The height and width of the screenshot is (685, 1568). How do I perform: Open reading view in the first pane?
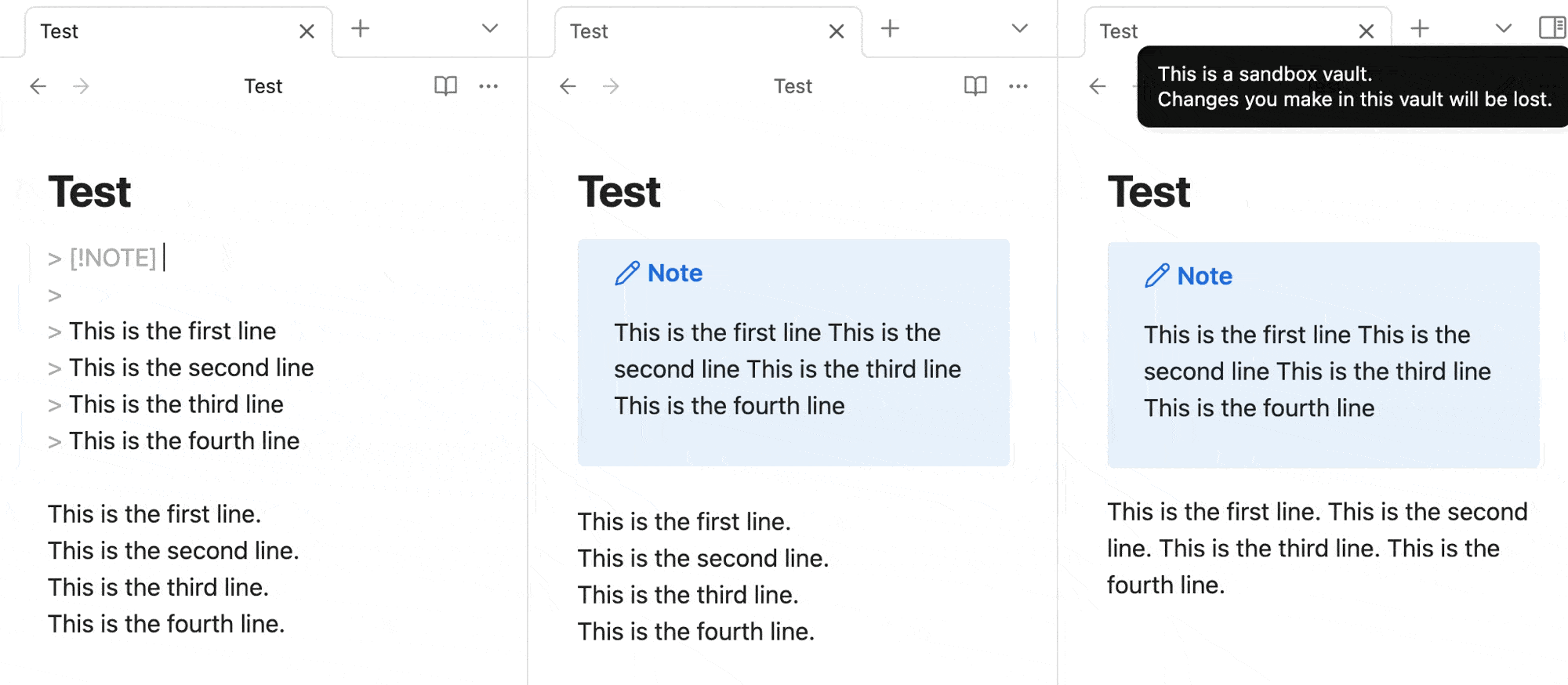(445, 86)
